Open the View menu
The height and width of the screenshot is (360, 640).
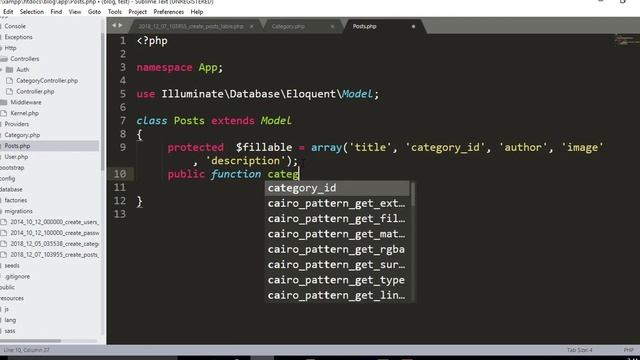pos(75,12)
